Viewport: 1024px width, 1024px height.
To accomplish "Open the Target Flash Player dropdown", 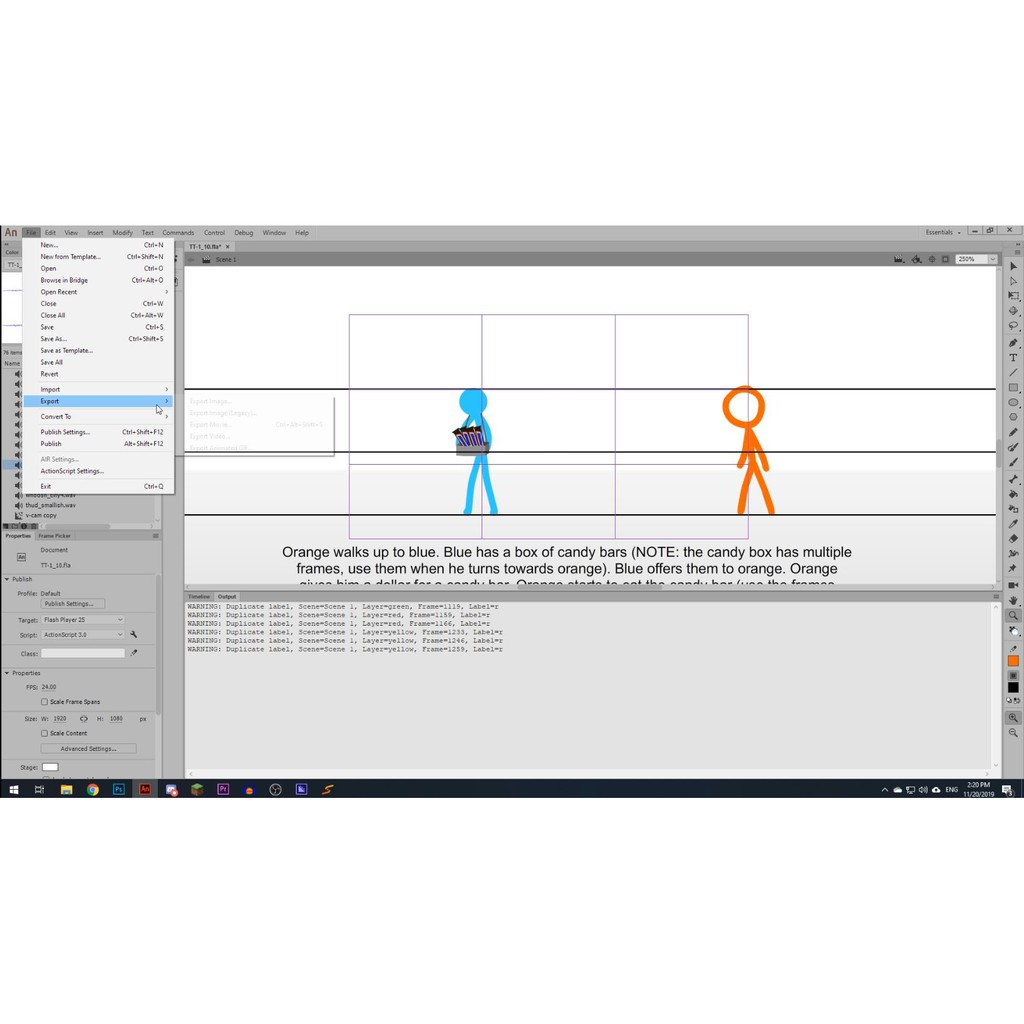I will pos(83,620).
